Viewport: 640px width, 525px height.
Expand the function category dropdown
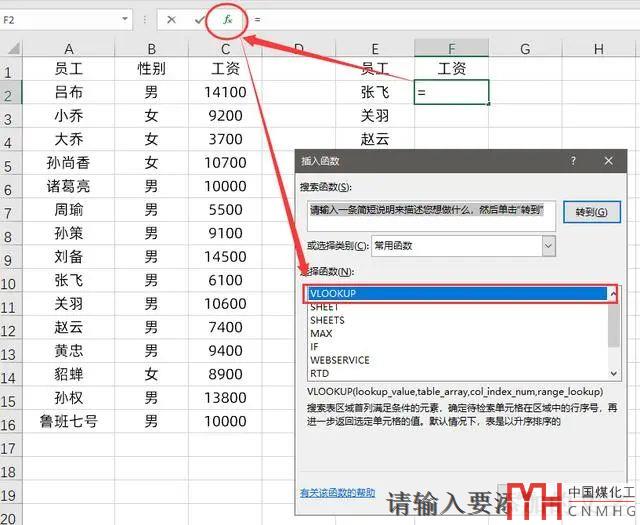point(548,245)
